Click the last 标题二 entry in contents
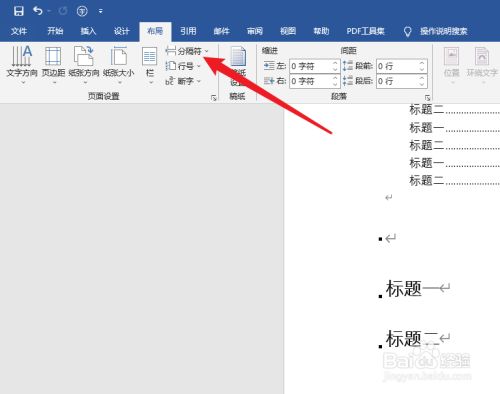 point(454,181)
